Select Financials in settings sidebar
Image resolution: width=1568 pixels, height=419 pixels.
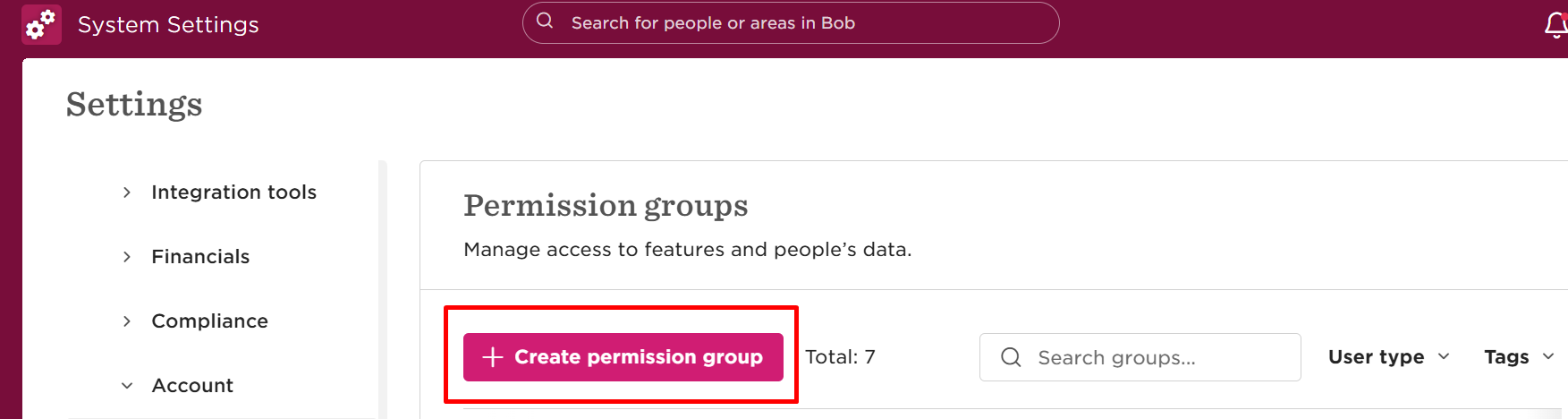pos(200,257)
